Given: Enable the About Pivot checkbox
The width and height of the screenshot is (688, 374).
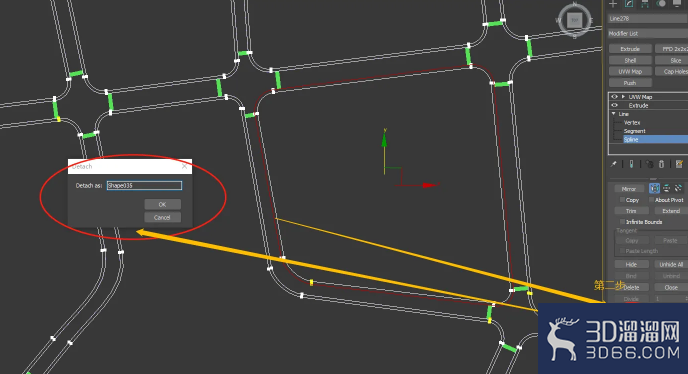Looking at the screenshot, I should pos(652,200).
